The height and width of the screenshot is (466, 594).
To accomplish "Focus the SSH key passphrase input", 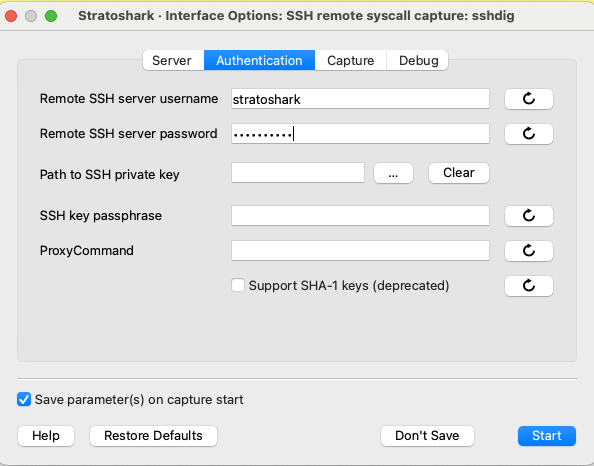I will click(360, 216).
